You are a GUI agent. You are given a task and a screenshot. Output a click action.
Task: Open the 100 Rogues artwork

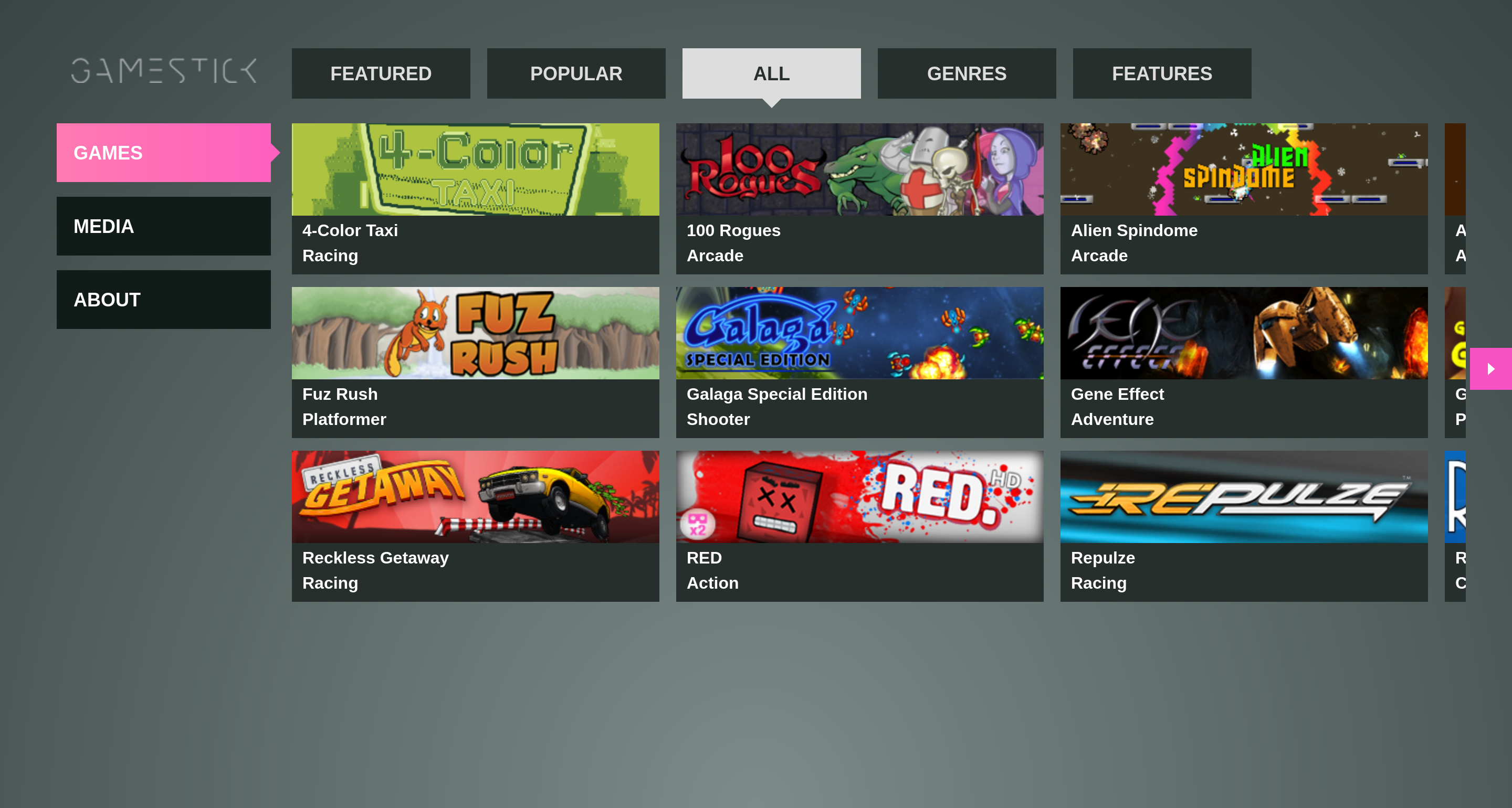tap(859, 169)
